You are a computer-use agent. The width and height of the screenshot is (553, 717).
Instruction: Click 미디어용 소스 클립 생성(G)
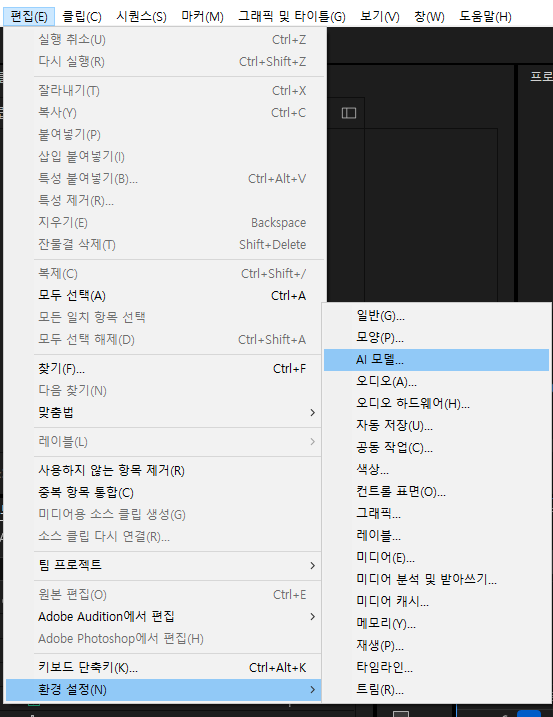164,514
